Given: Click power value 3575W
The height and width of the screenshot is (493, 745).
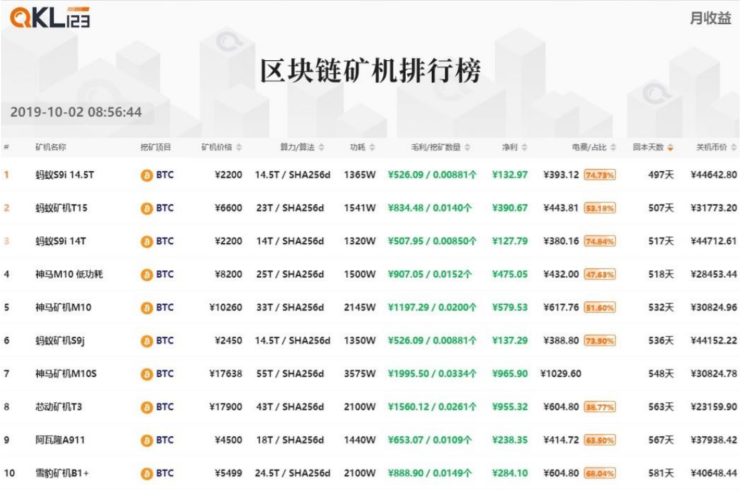Looking at the screenshot, I should pyautogui.click(x=360, y=374).
